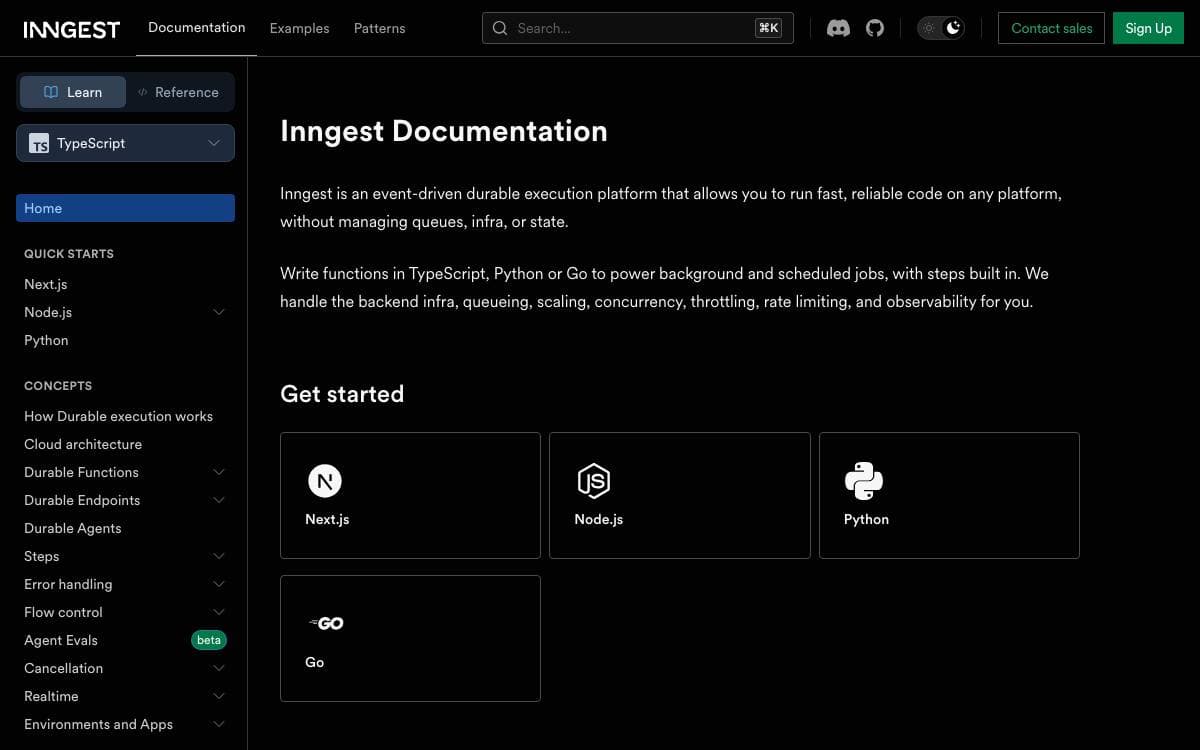
Task: Click the Go logo icon
Action: point(325,624)
